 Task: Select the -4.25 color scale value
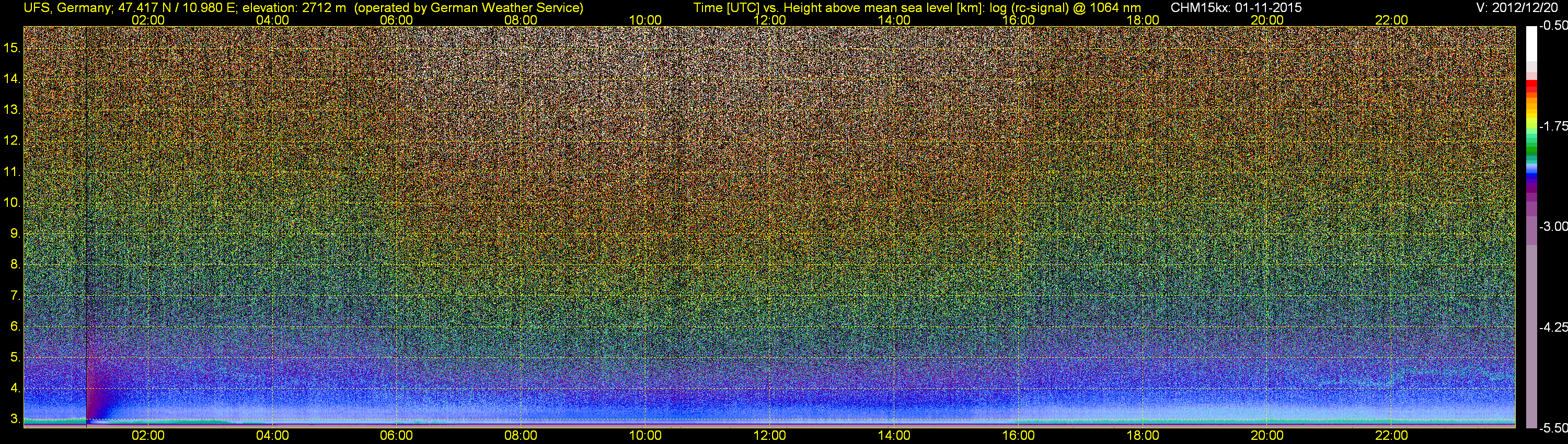pos(1553,327)
